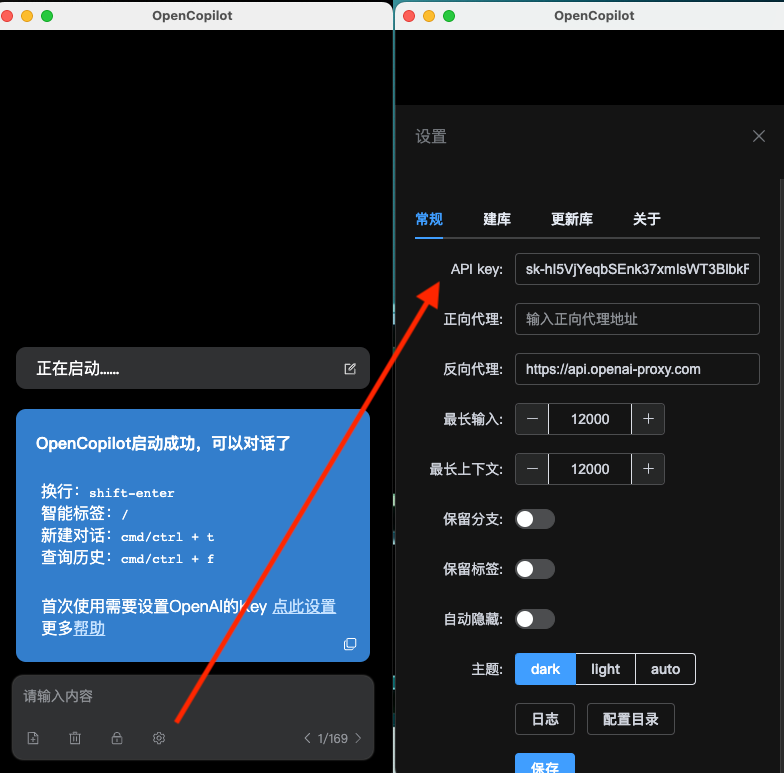
Task: Minimize the left OpenCopilot window
Action: 27,16
